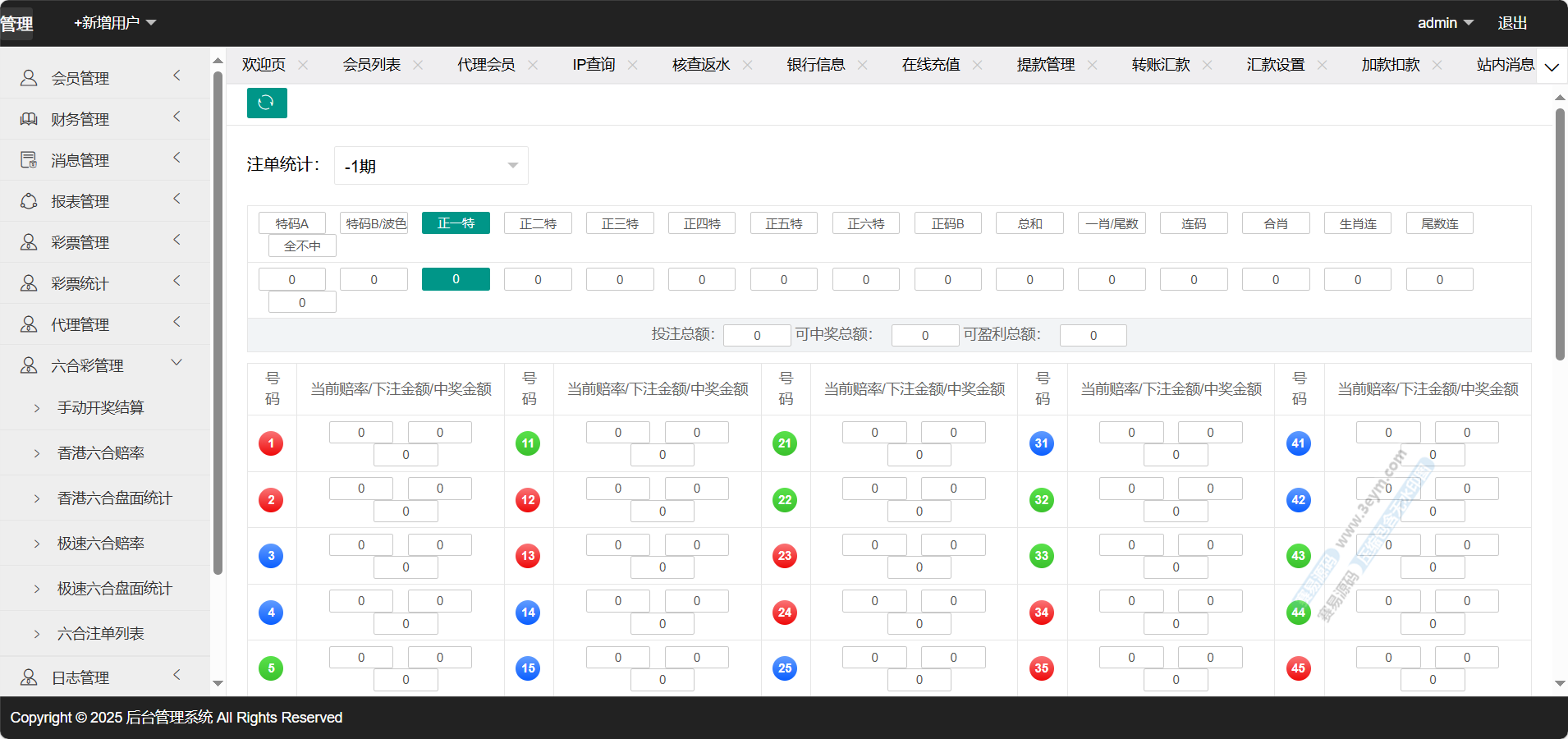Click the green refresh icon button
This screenshot has width=1568, height=739.
pyautogui.click(x=267, y=103)
